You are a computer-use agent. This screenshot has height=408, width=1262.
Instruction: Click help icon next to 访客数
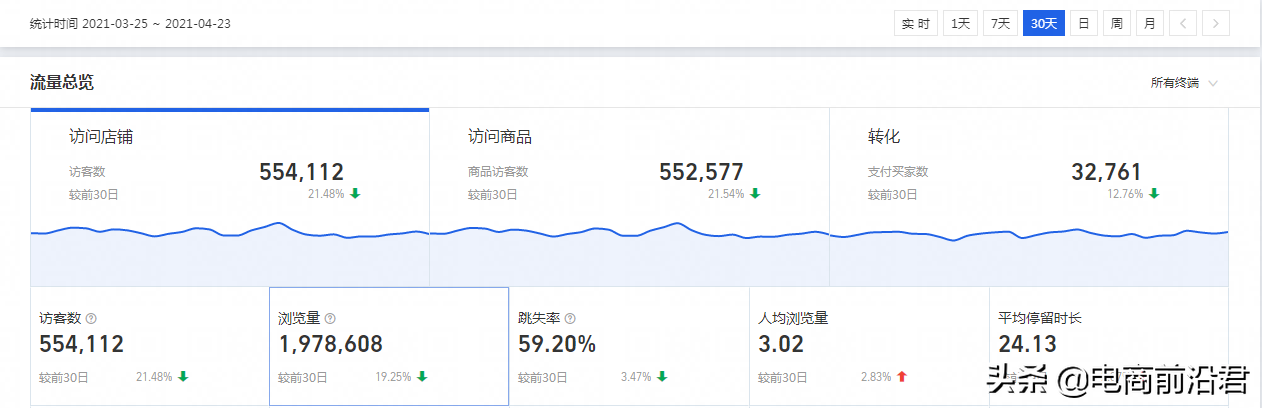91,319
